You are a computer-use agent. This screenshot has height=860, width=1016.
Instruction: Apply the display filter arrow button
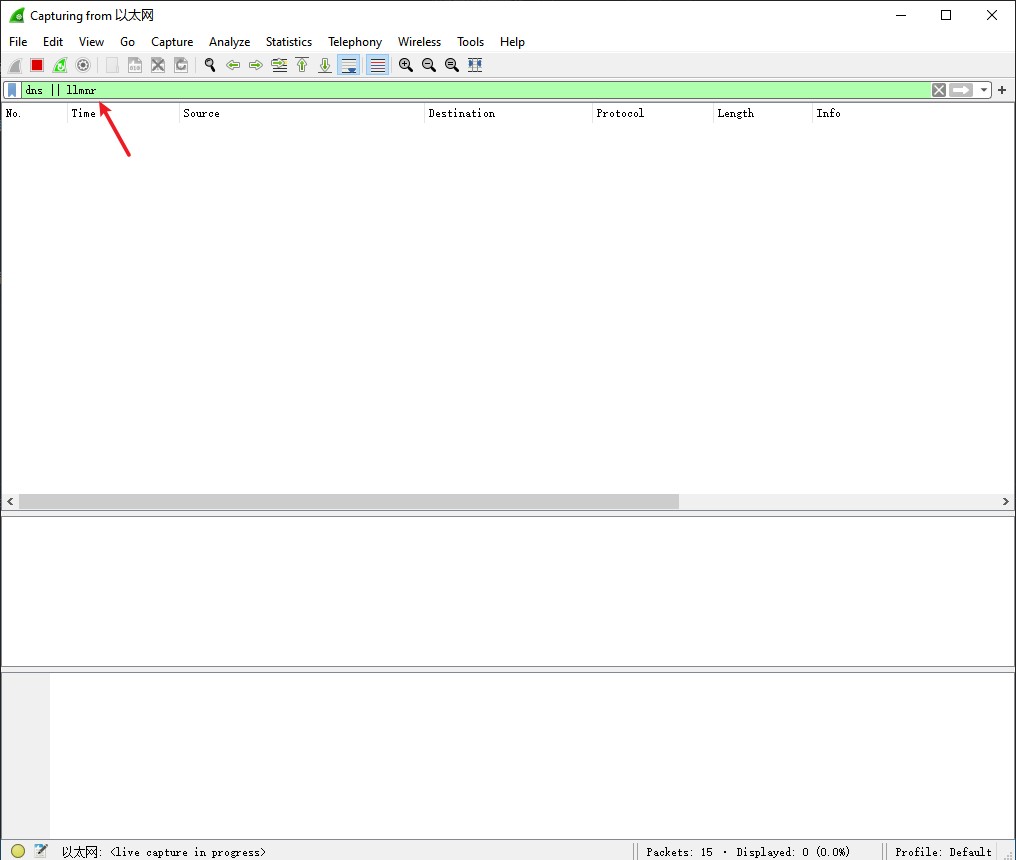(962, 90)
